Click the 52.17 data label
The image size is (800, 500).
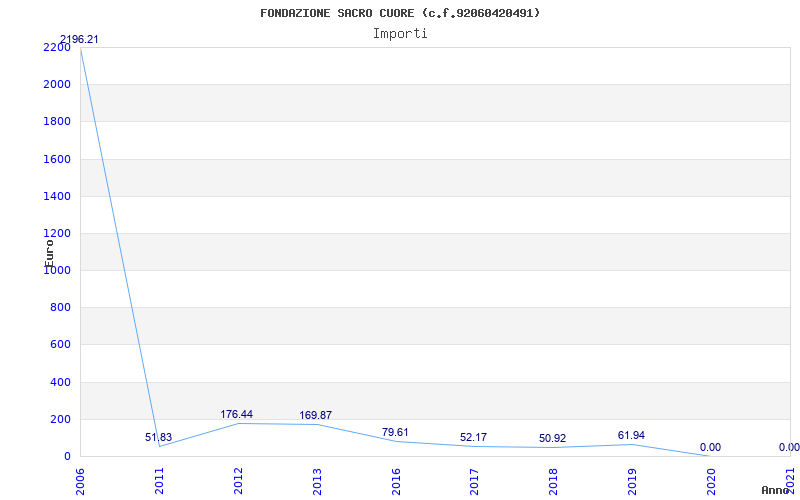[x=474, y=437]
